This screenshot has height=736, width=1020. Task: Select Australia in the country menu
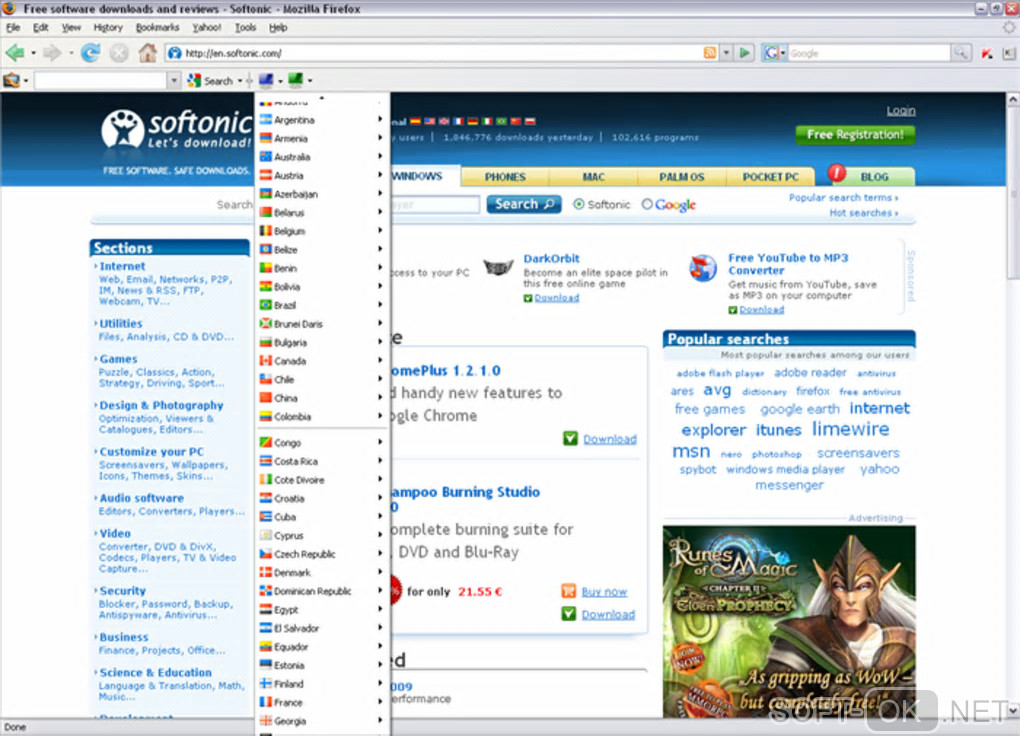point(323,157)
